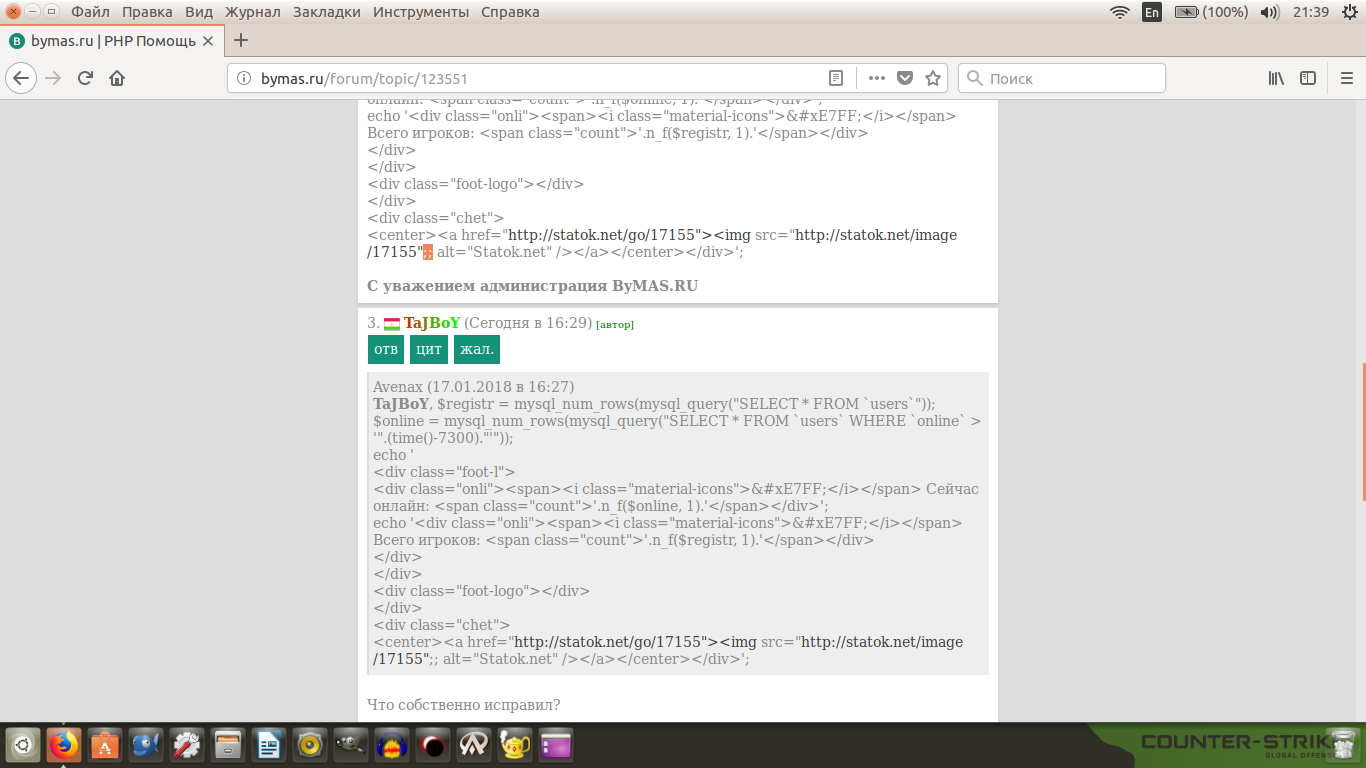1366x768 pixels.
Task: Click the цит quote button
Action: click(x=429, y=349)
